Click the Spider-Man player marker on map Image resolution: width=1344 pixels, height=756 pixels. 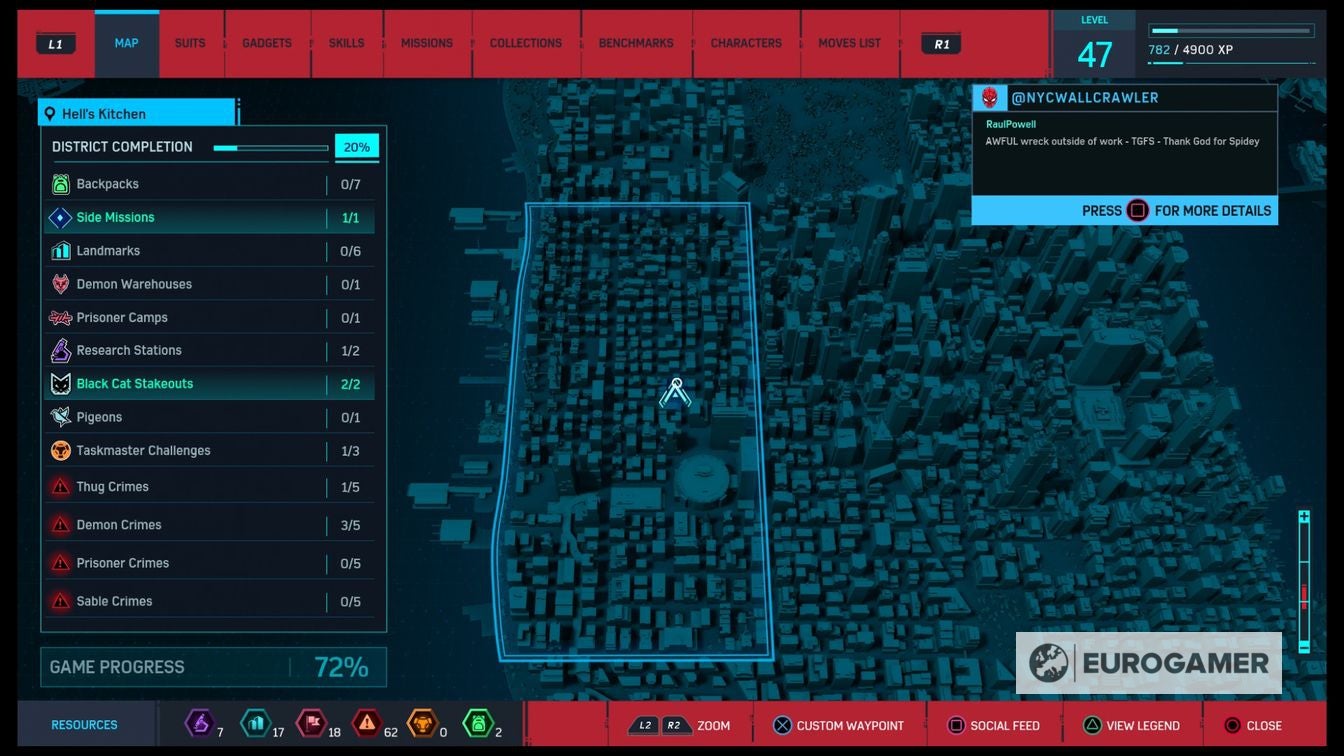[676, 393]
